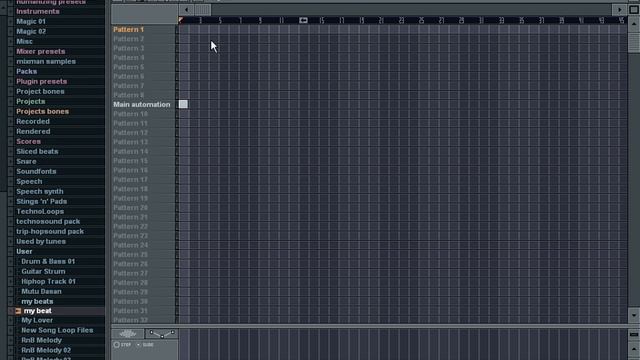640x360 pixels.
Task: Select the mixman samples entry
Action: (46, 61)
